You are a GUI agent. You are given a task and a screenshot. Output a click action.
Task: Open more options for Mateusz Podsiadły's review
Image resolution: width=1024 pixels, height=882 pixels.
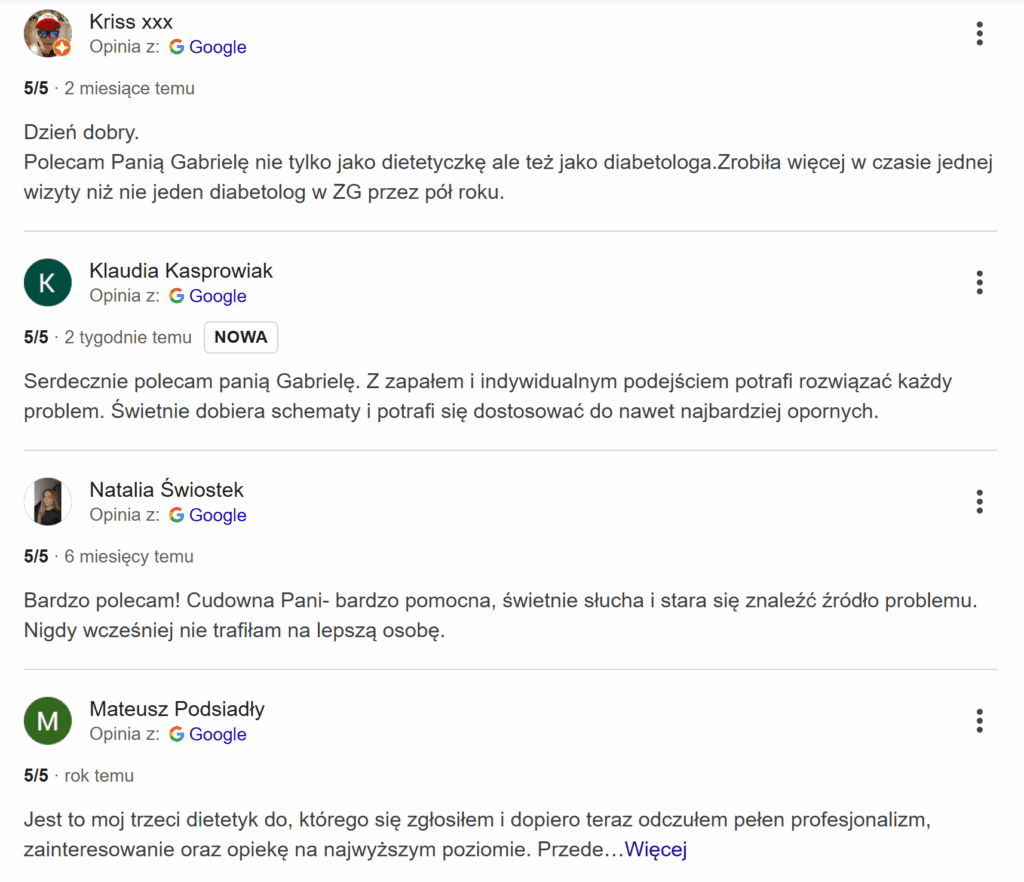pos(979,721)
